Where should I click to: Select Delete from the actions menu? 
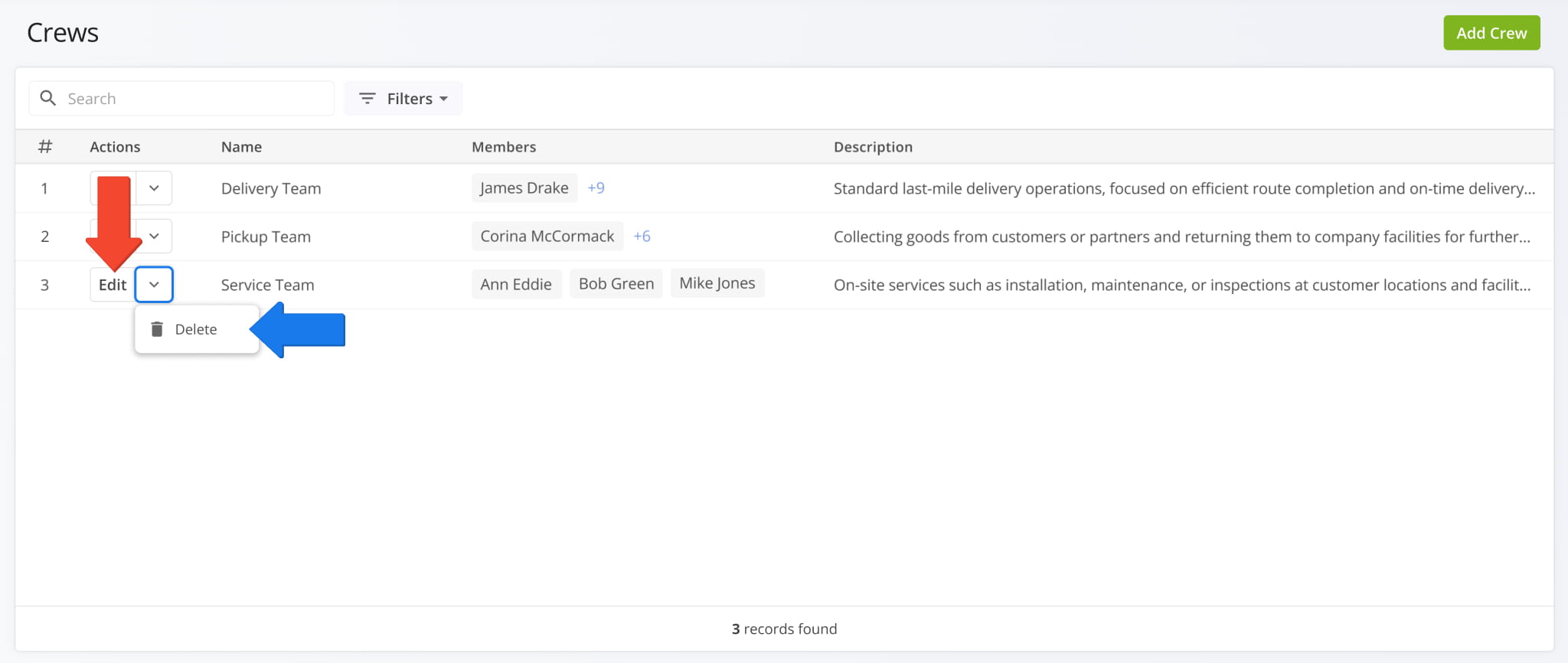coord(196,329)
